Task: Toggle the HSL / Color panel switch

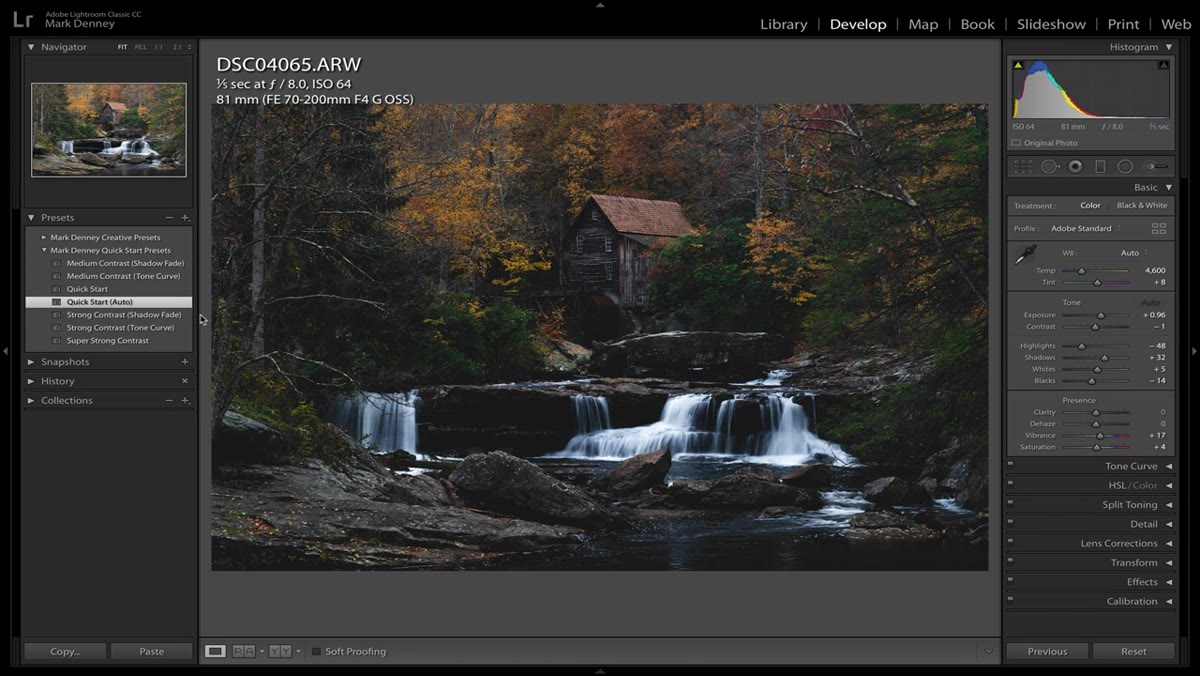Action: tap(1011, 485)
